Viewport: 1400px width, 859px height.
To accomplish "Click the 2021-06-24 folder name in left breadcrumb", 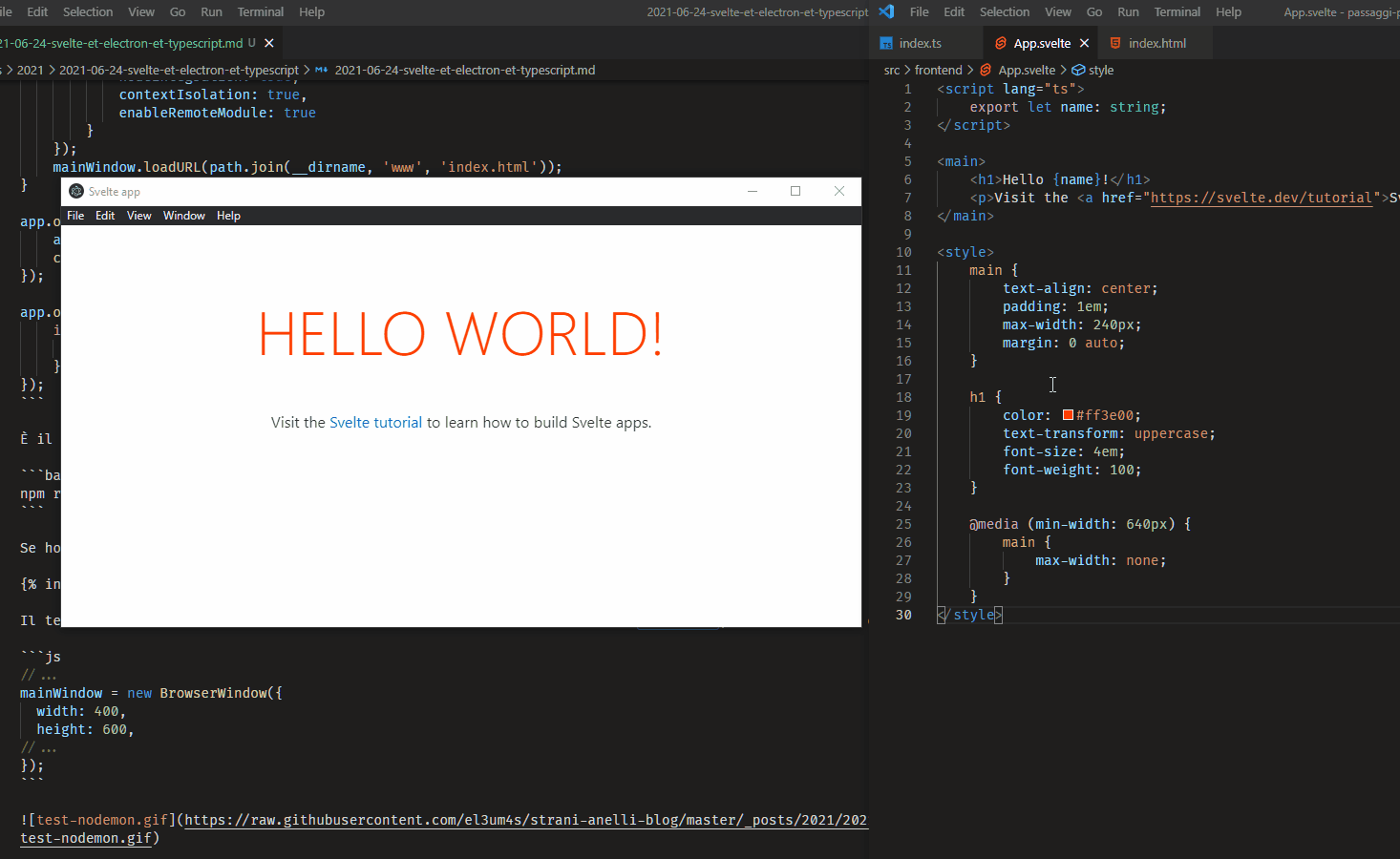I will pyautogui.click(x=179, y=70).
